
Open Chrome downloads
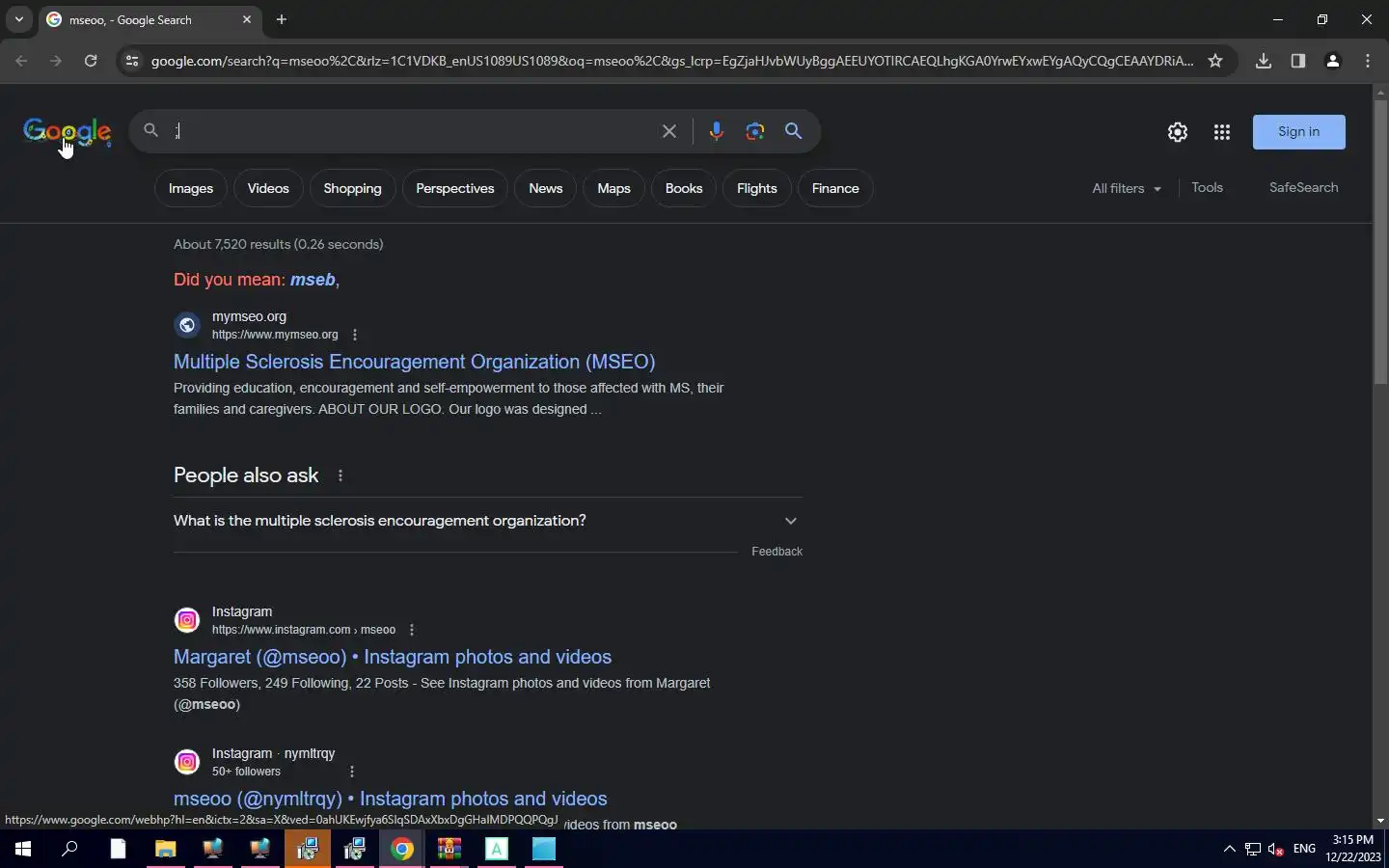point(1264,61)
